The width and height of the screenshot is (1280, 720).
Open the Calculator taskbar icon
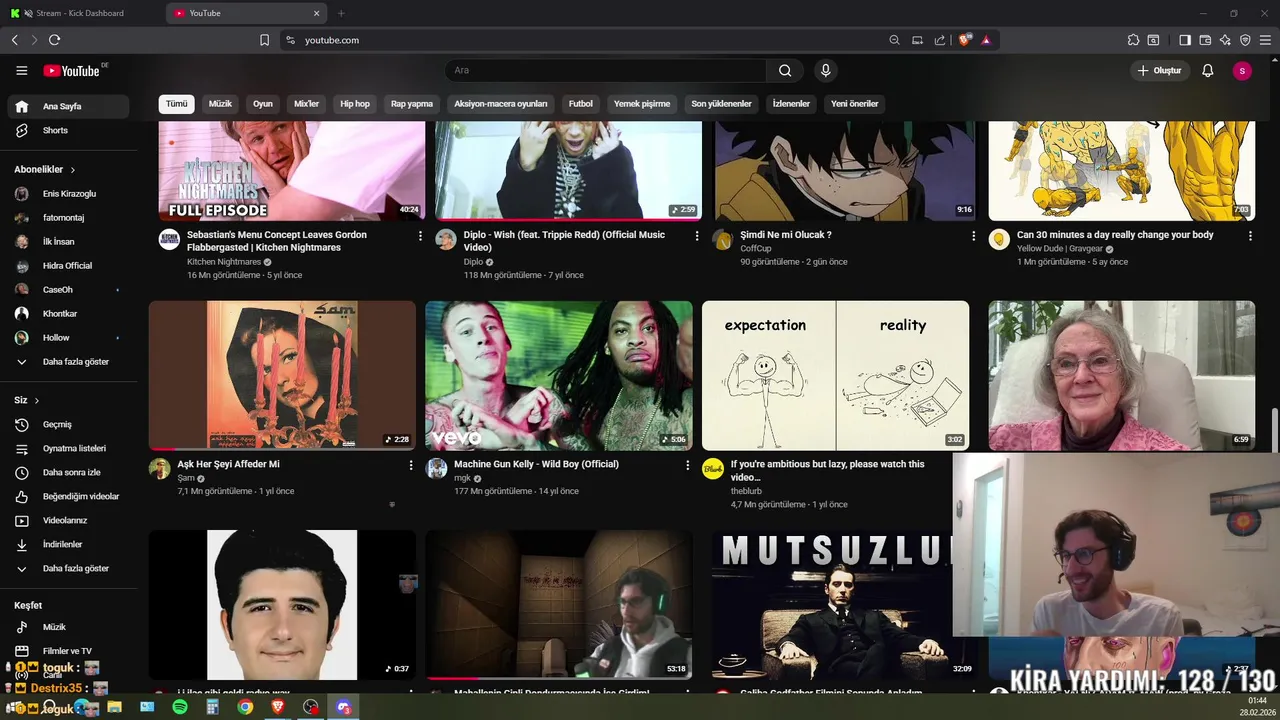point(212,707)
